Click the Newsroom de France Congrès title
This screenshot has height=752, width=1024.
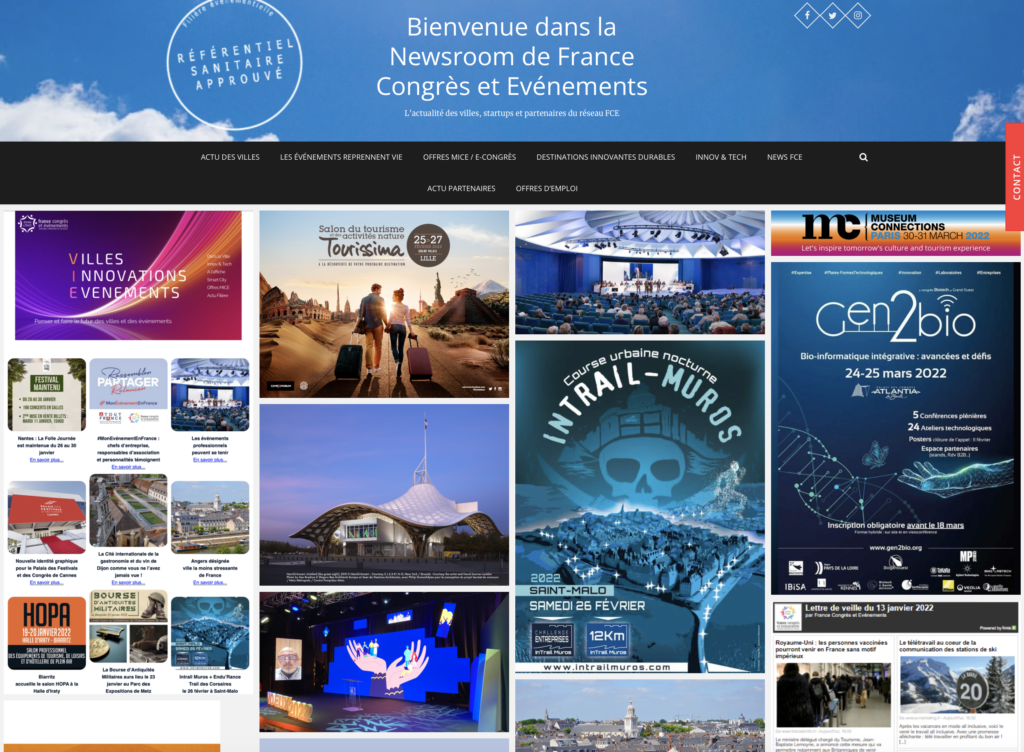[512, 57]
